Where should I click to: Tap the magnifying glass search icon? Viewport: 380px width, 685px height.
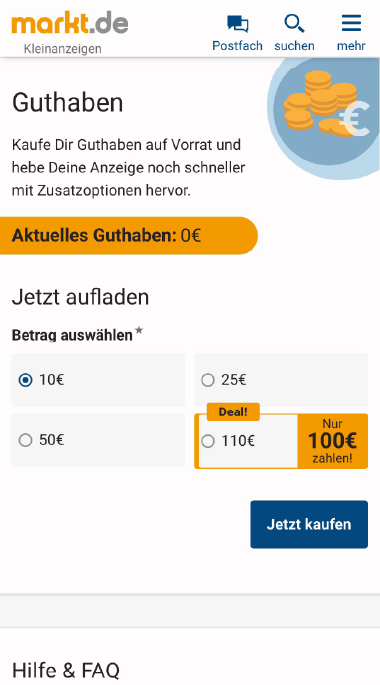point(294,24)
